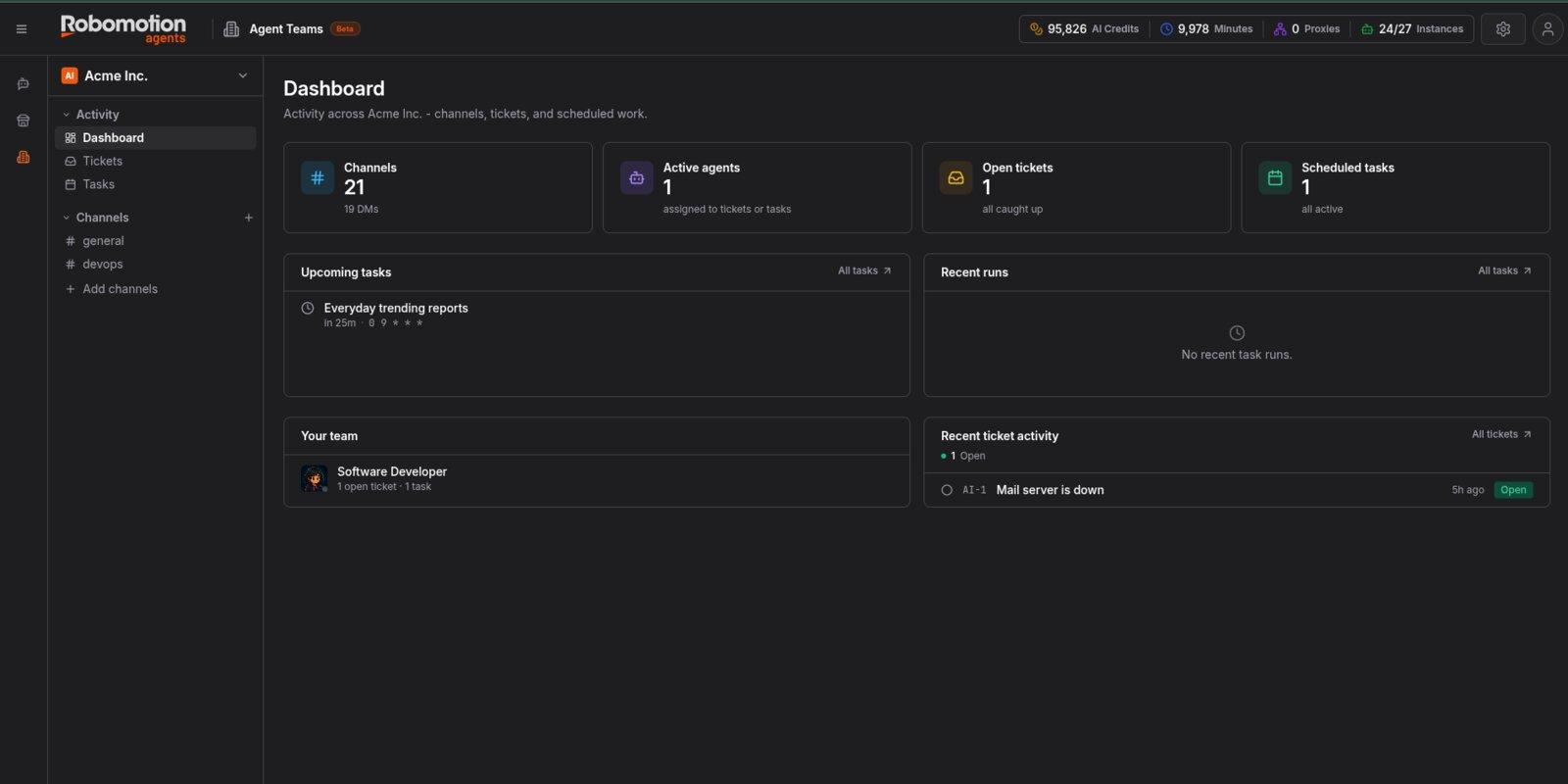This screenshot has height=784, width=1568.
Task: Click the Open status badge
Action: point(1513,490)
